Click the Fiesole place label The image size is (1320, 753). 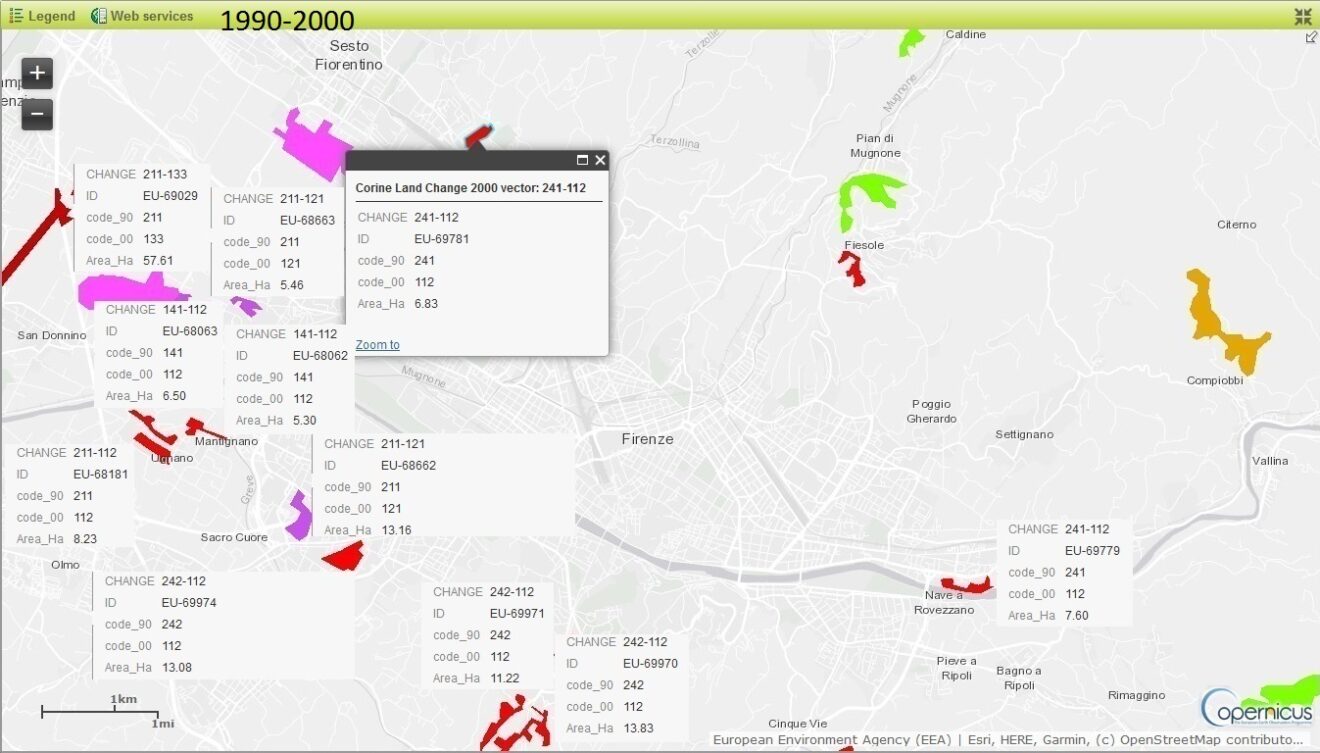864,245
